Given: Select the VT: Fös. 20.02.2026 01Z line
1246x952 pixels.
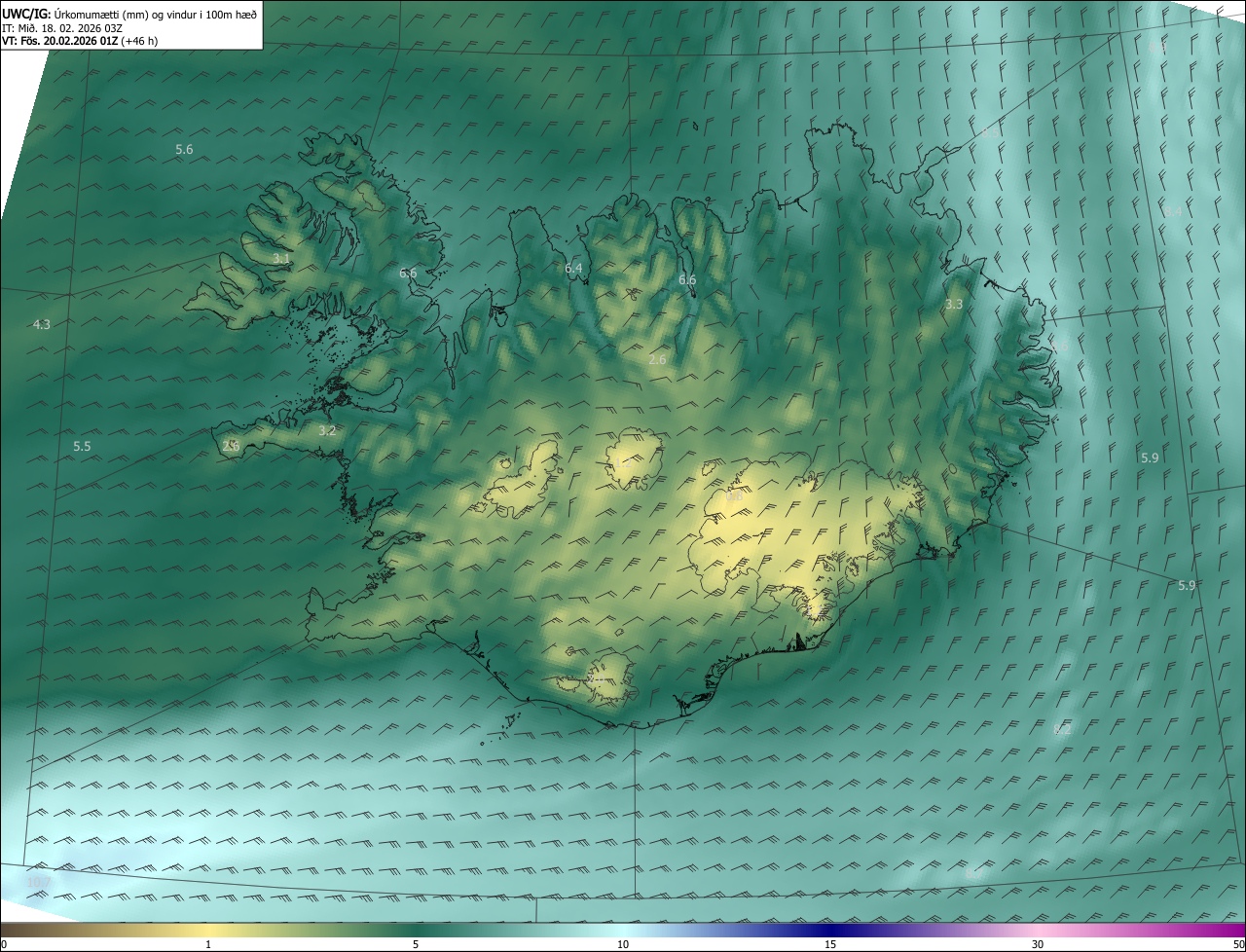Looking at the screenshot, I should coord(80,41).
